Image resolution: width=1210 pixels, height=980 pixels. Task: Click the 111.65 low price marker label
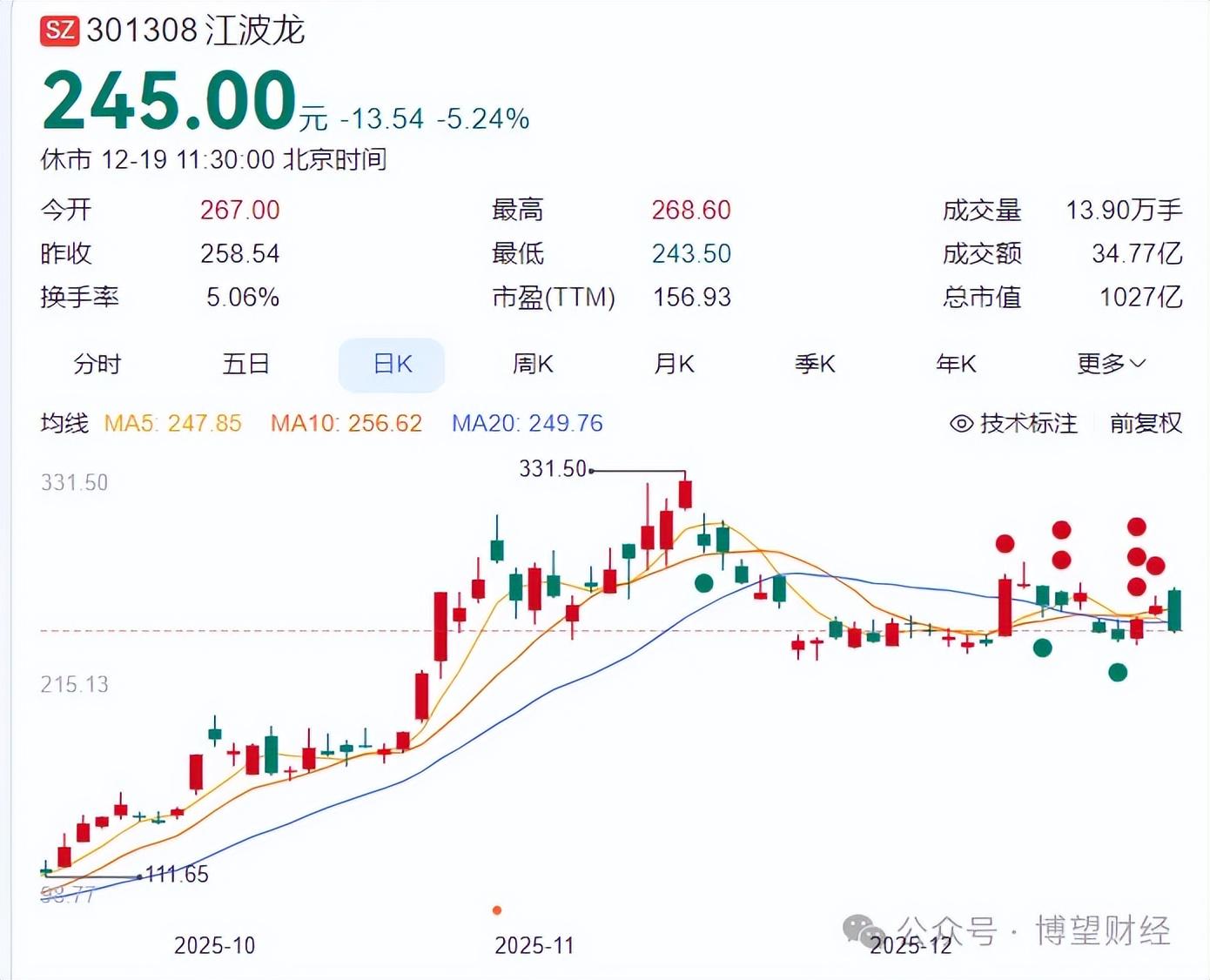point(177,875)
